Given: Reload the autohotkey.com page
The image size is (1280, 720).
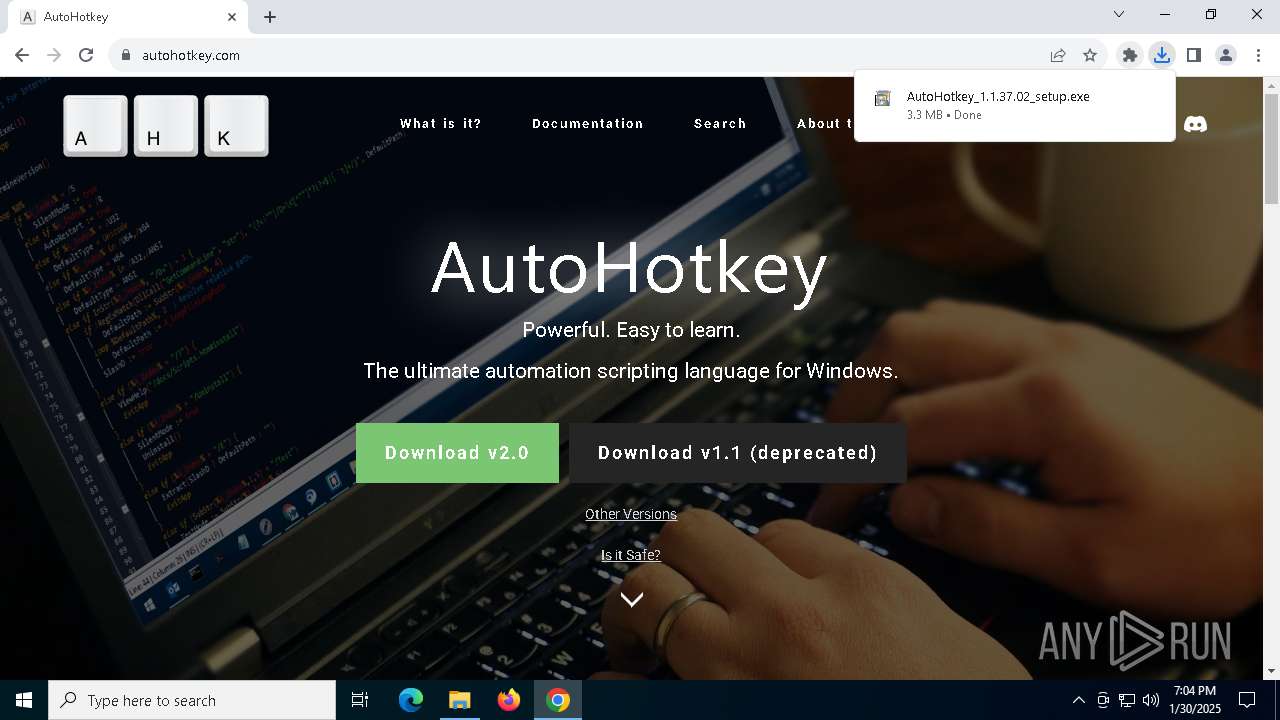Looking at the screenshot, I should coord(86,55).
